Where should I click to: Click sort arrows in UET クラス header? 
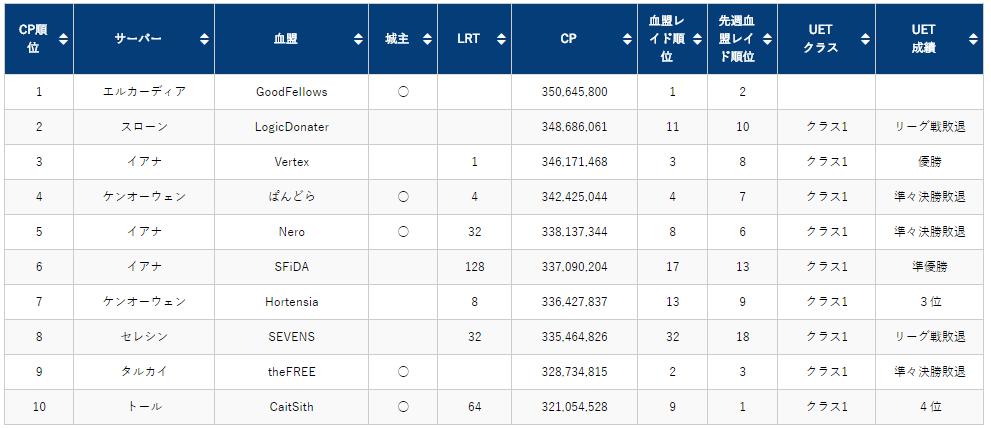[x=865, y=39]
